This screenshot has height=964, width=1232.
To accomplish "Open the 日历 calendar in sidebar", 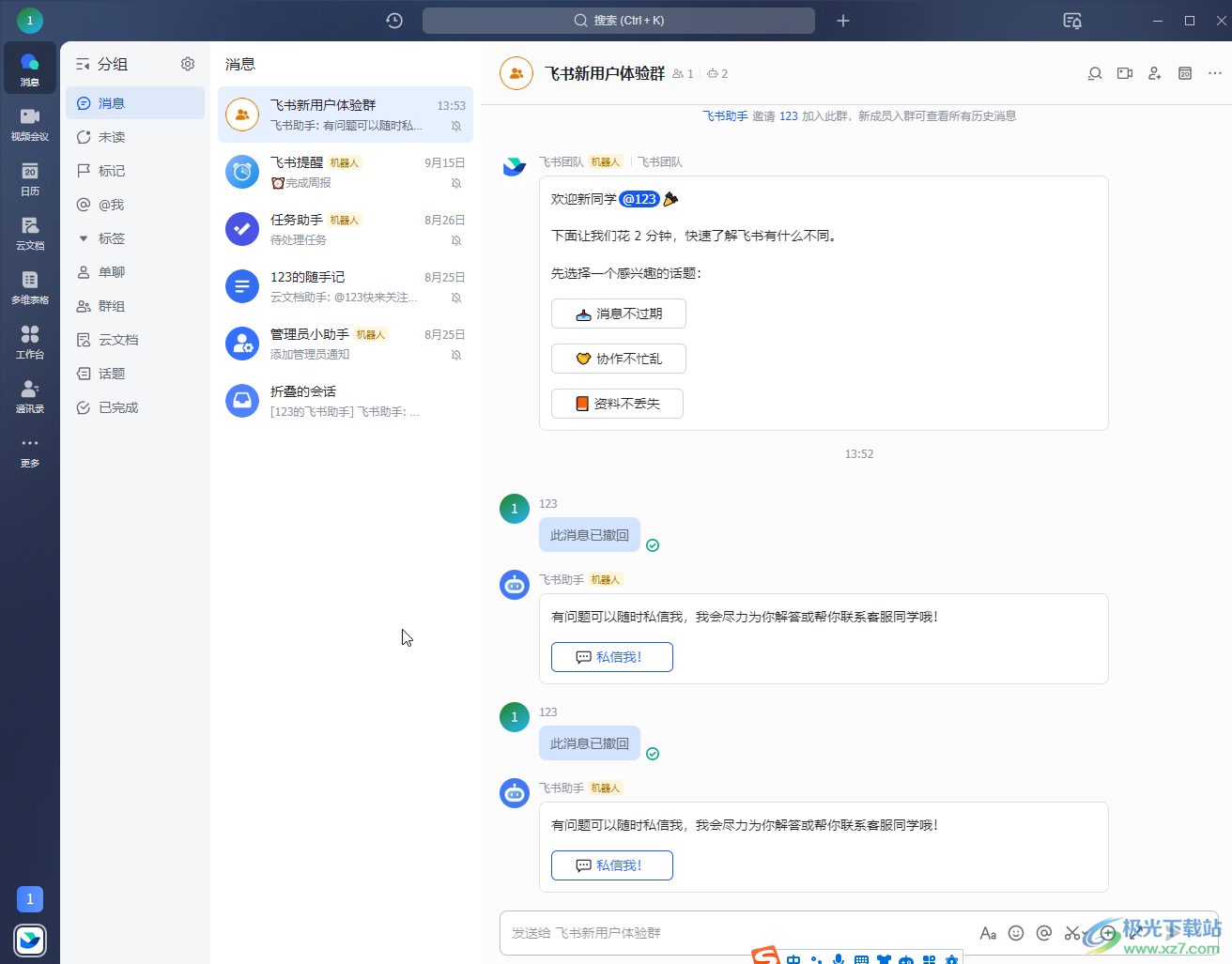I will (30, 177).
